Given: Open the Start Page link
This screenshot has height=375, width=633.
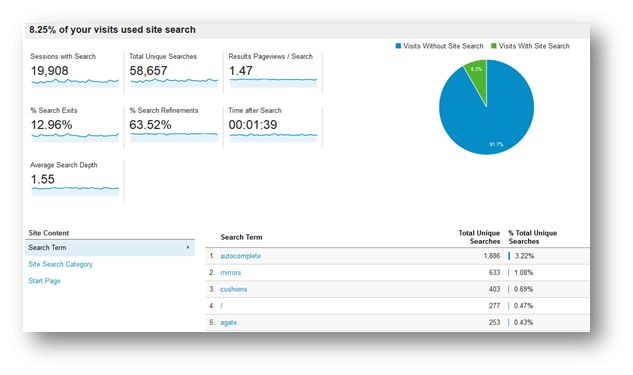Looking at the screenshot, I should 44,281.
